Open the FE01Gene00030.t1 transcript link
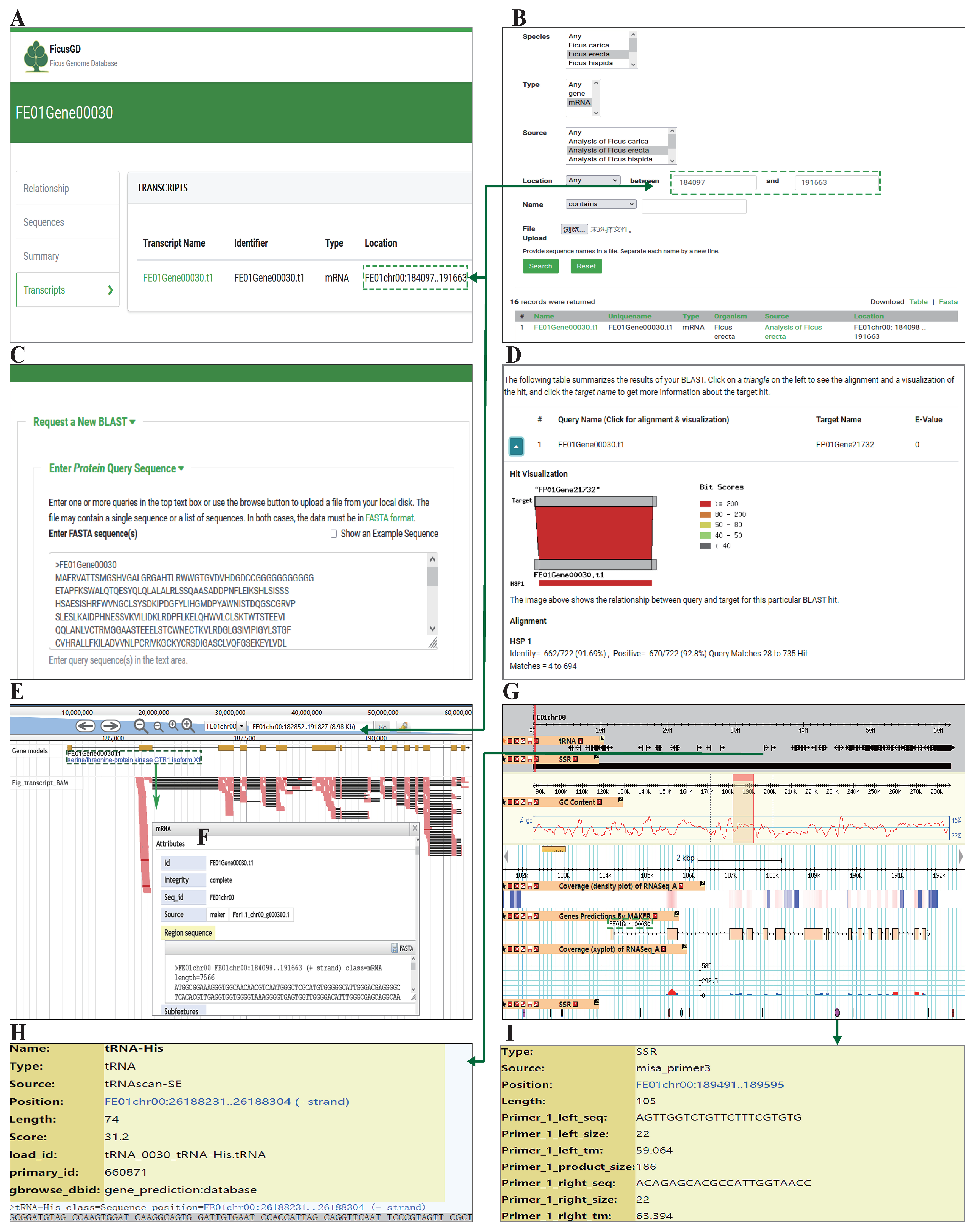 178,278
